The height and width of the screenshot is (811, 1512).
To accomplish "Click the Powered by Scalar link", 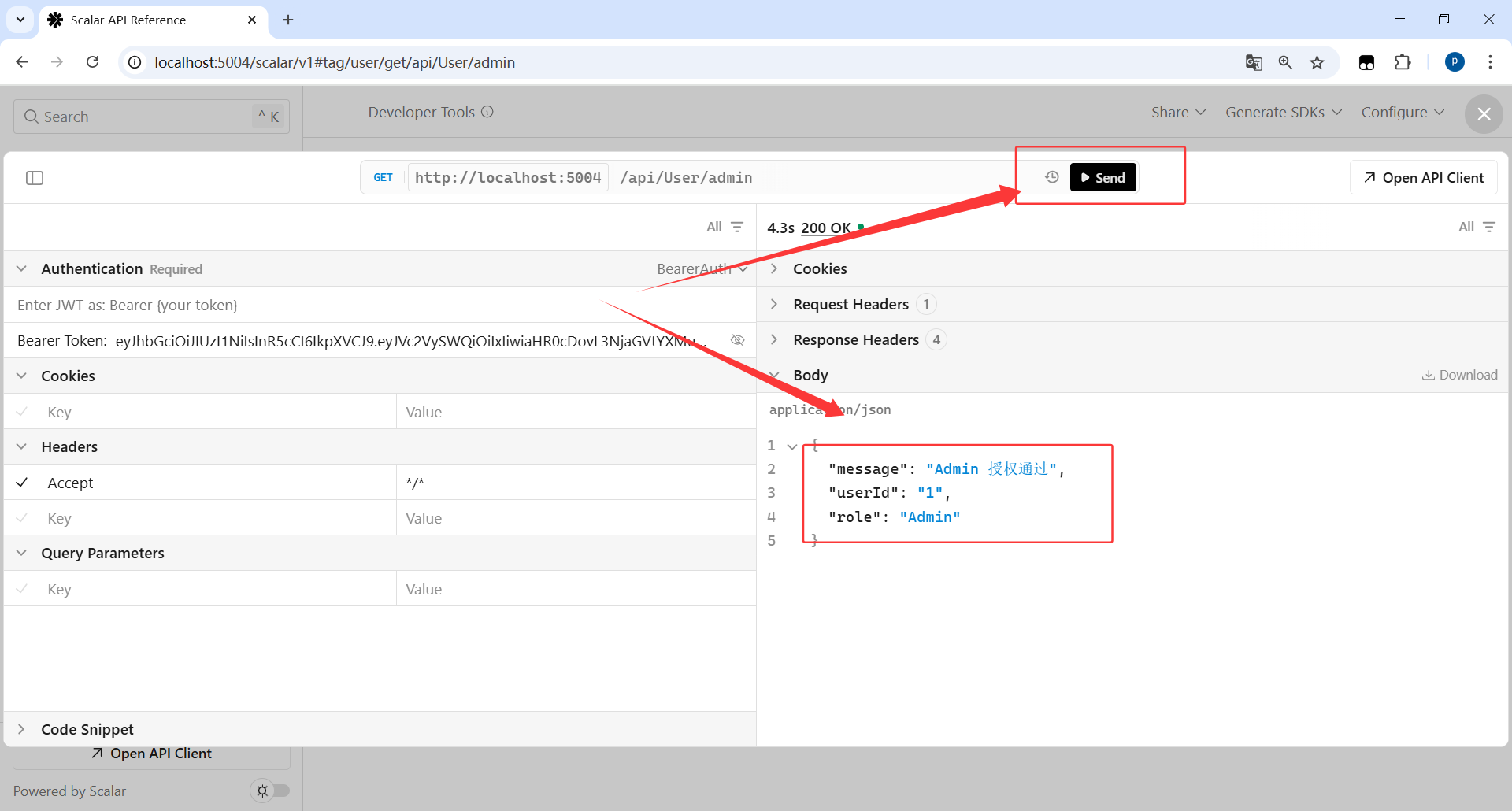I will click(x=69, y=791).
